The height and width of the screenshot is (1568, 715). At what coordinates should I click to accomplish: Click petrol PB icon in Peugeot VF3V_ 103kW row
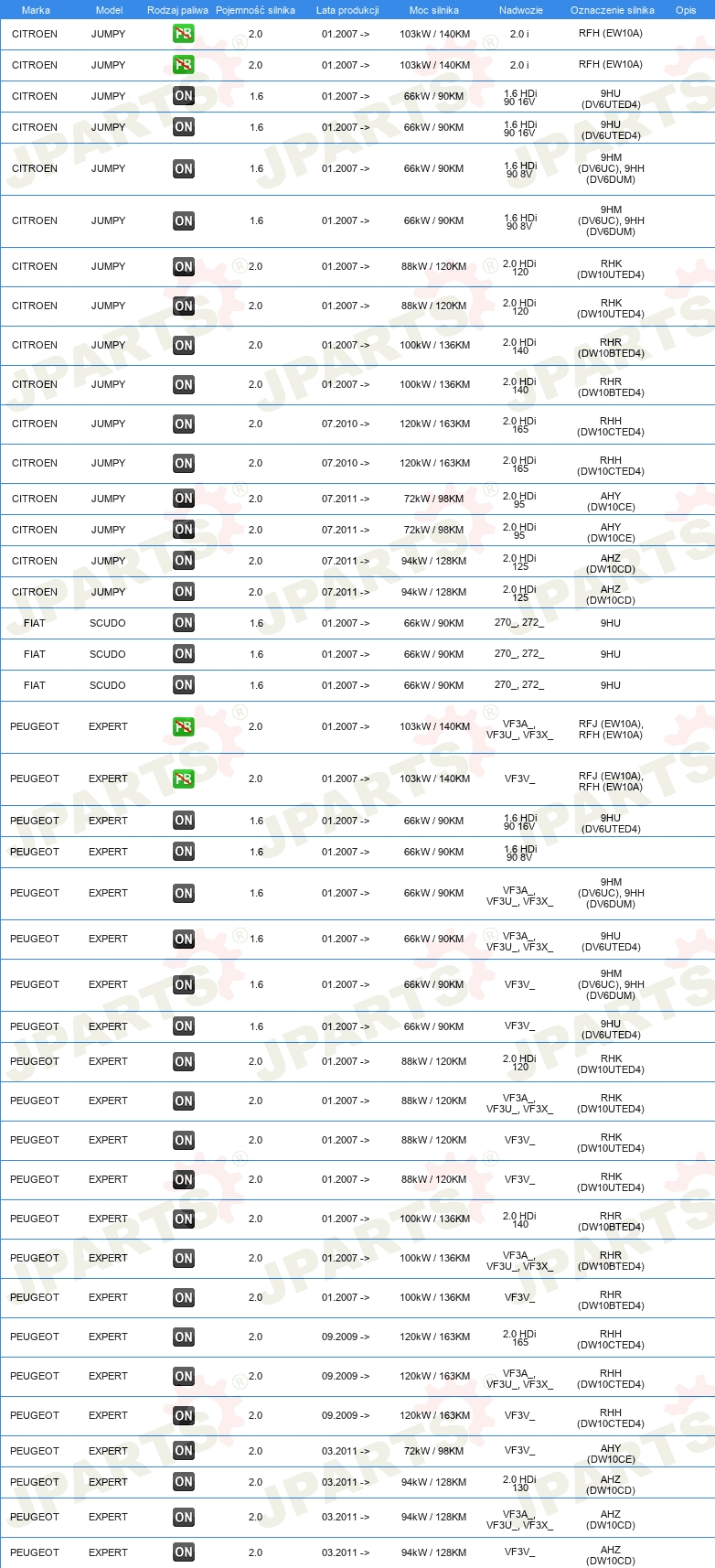click(184, 779)
